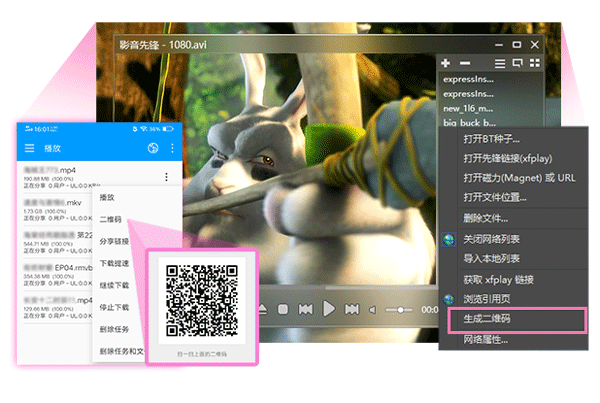The height and width of the screenshot is (403, 600).
Task: Open the mobile app hamburger menu
Action: coord(29,148)
